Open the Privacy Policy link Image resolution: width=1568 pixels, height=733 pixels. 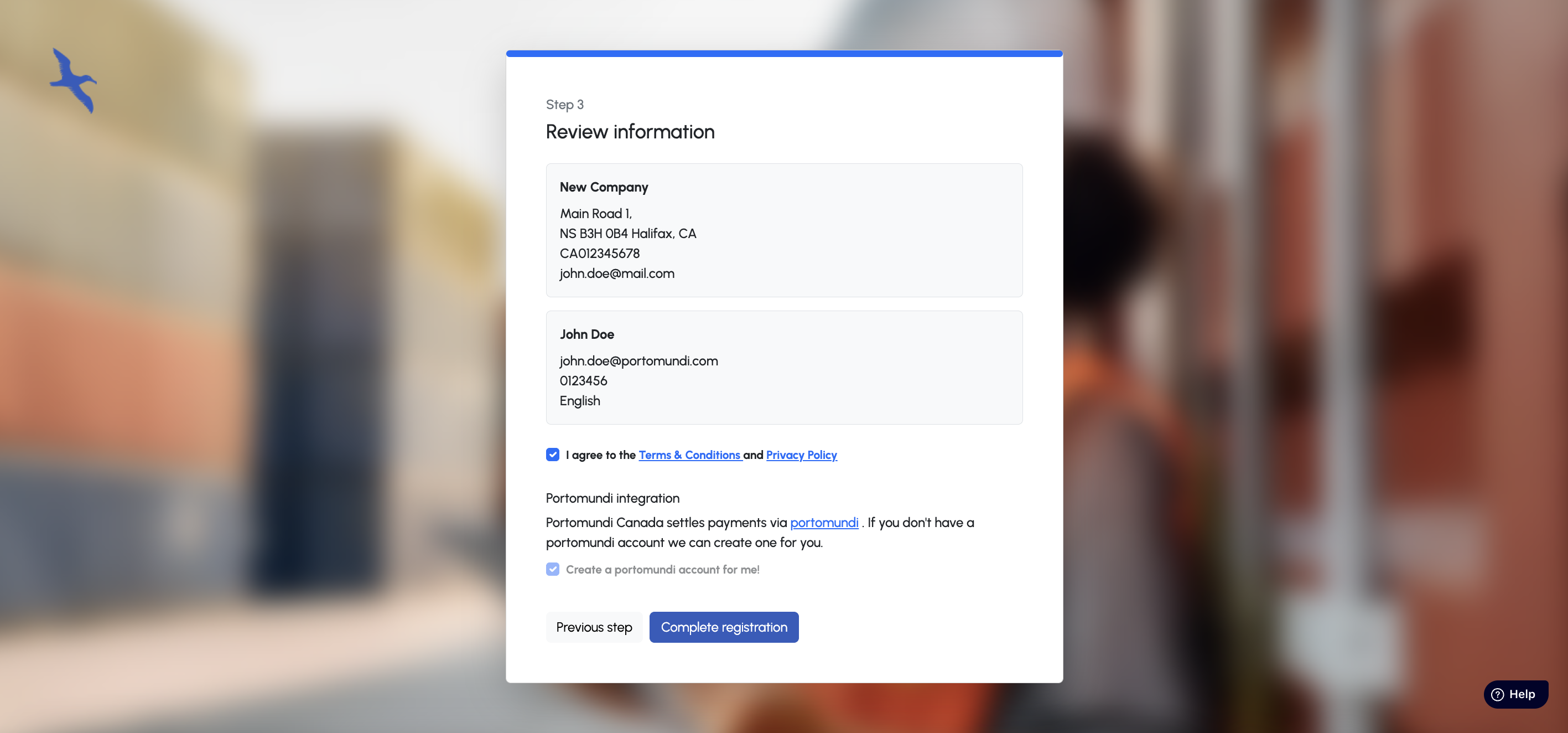point(801,455)
